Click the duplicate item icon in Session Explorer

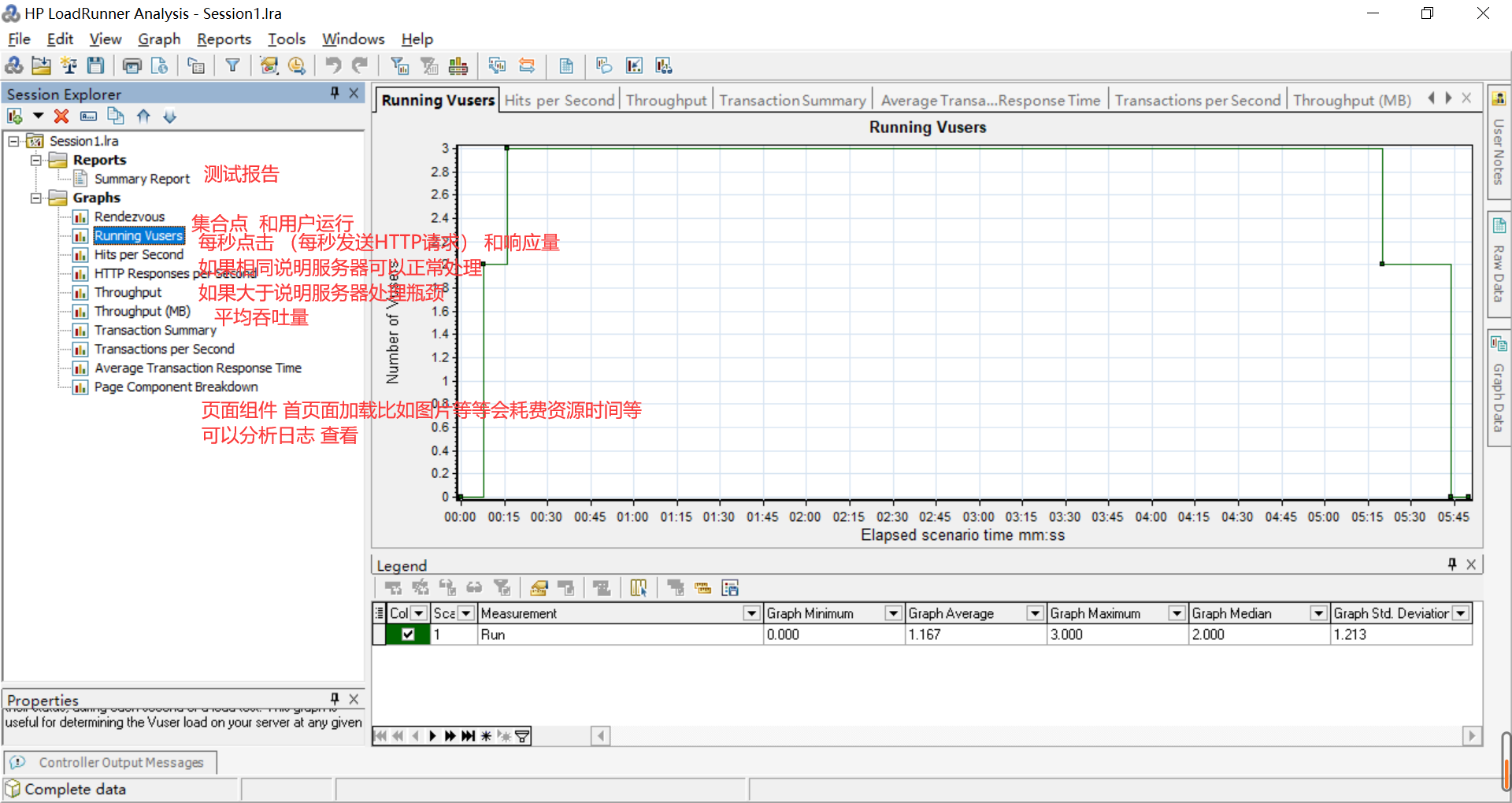pos(116,117)
